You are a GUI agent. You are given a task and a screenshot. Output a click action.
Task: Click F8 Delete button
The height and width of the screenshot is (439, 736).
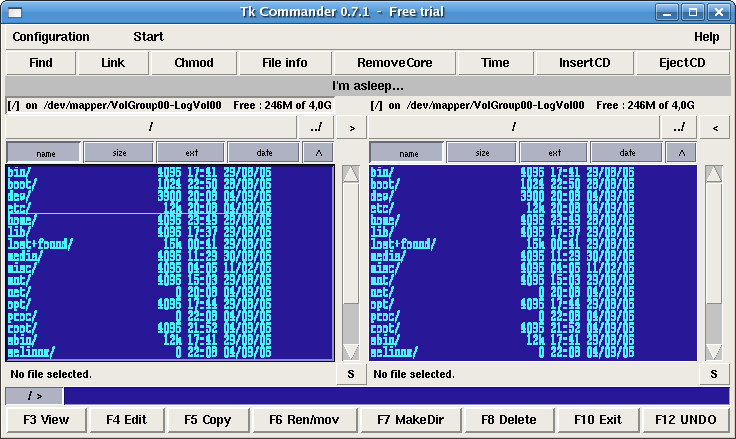[x=509, y=420]
